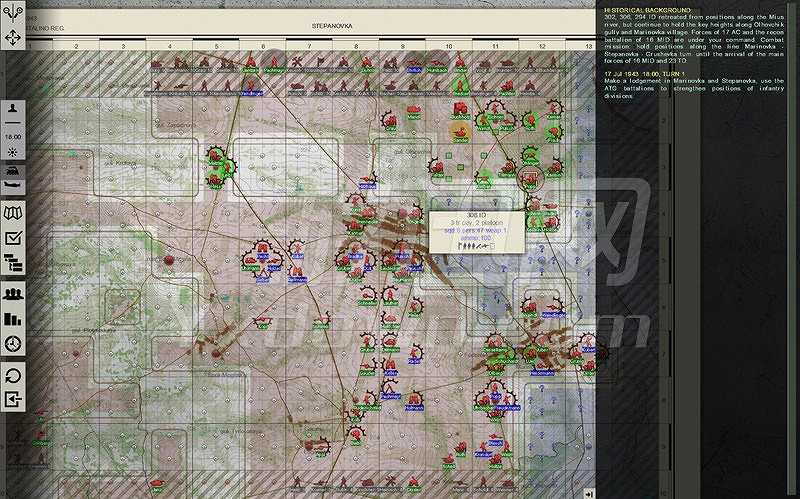Open the checkmark tasks icon
Image resolution: width=800 pixels, height=499 pixels.
tap(13, 238)
